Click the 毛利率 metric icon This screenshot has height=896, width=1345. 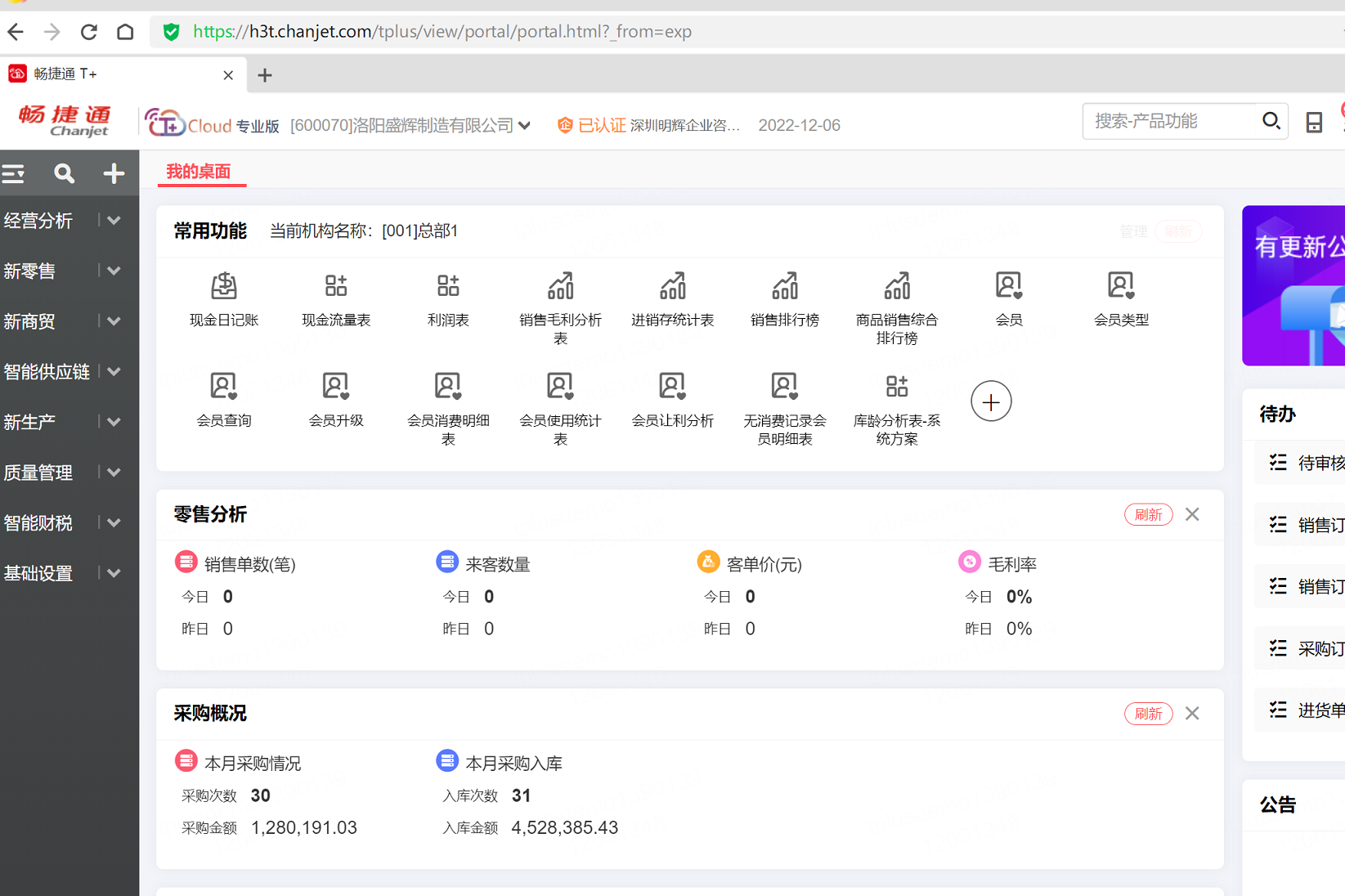click(970, 562)
